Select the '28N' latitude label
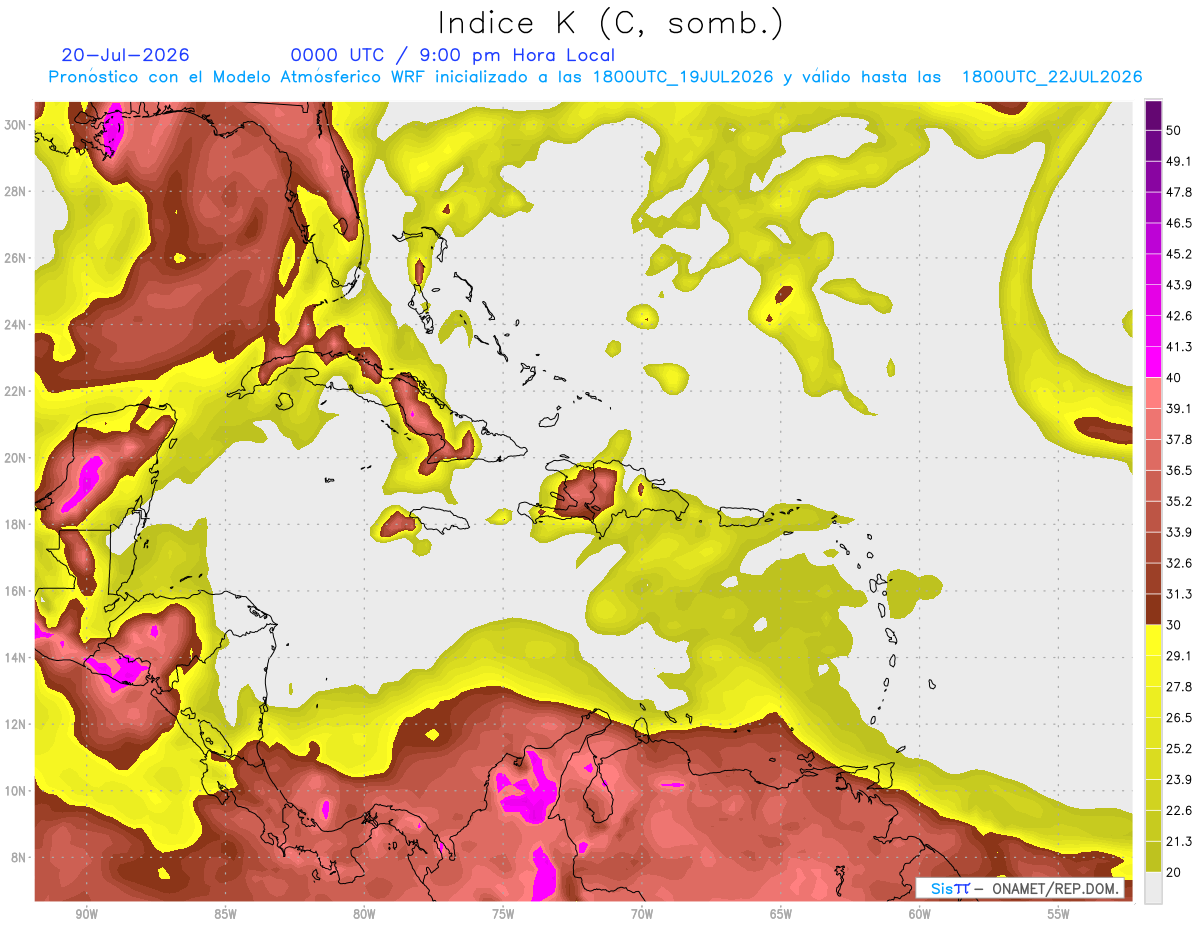Viewport: 1200px width, 927px height. pos(16,191)
